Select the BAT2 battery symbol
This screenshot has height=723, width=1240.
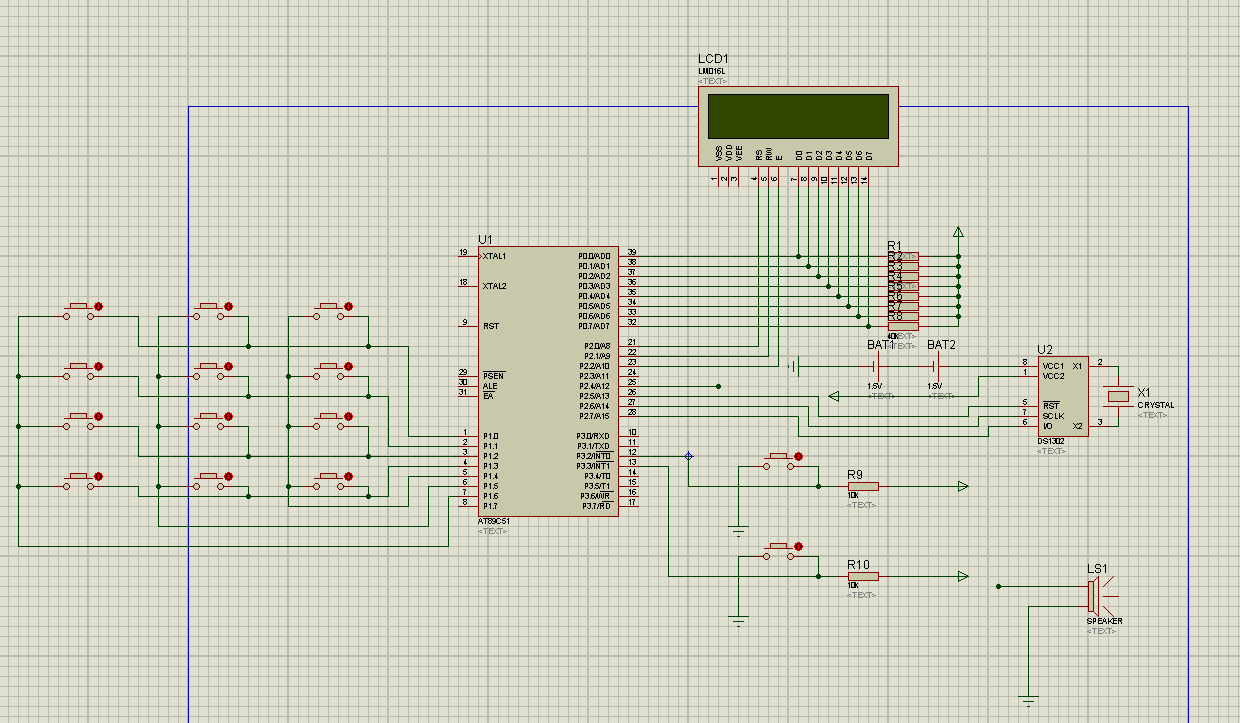[936, 366]
